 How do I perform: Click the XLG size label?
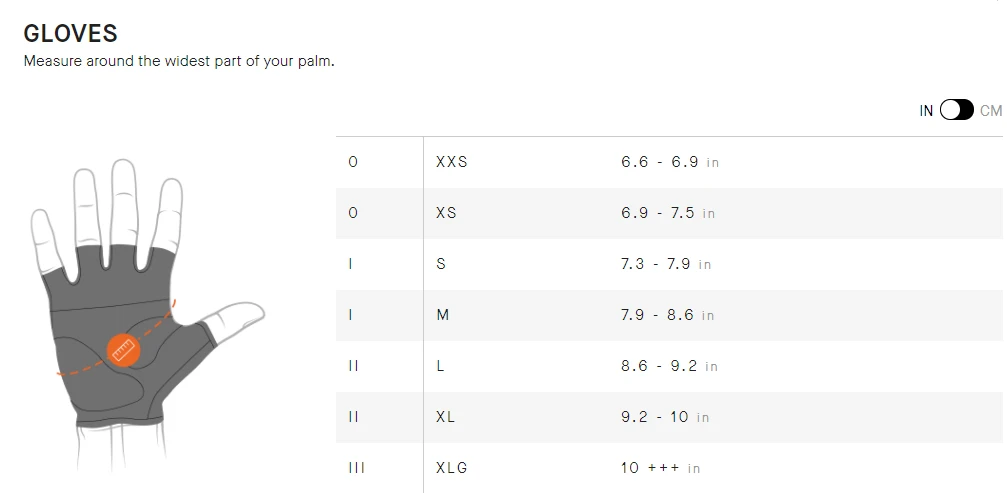pyautogui.click(x=452, y=468)
